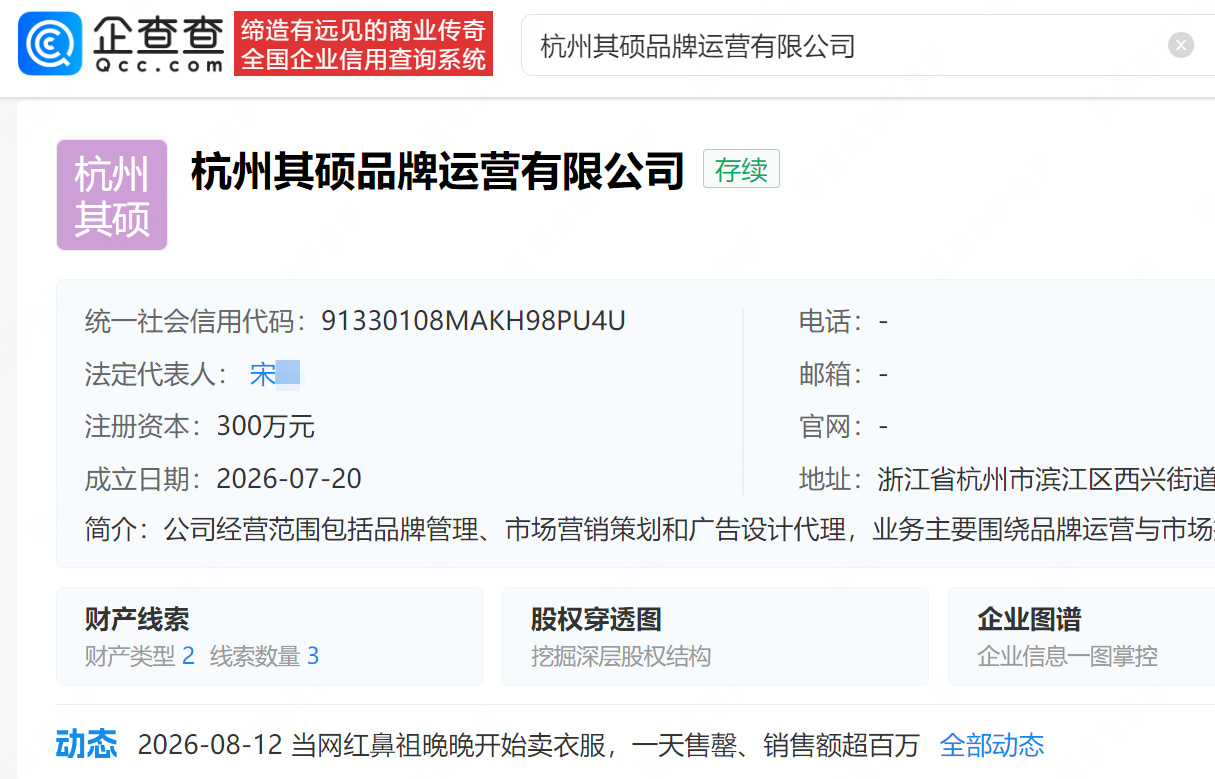
Task: Click the 线索数量 count 3
Action: coord(313,656)
